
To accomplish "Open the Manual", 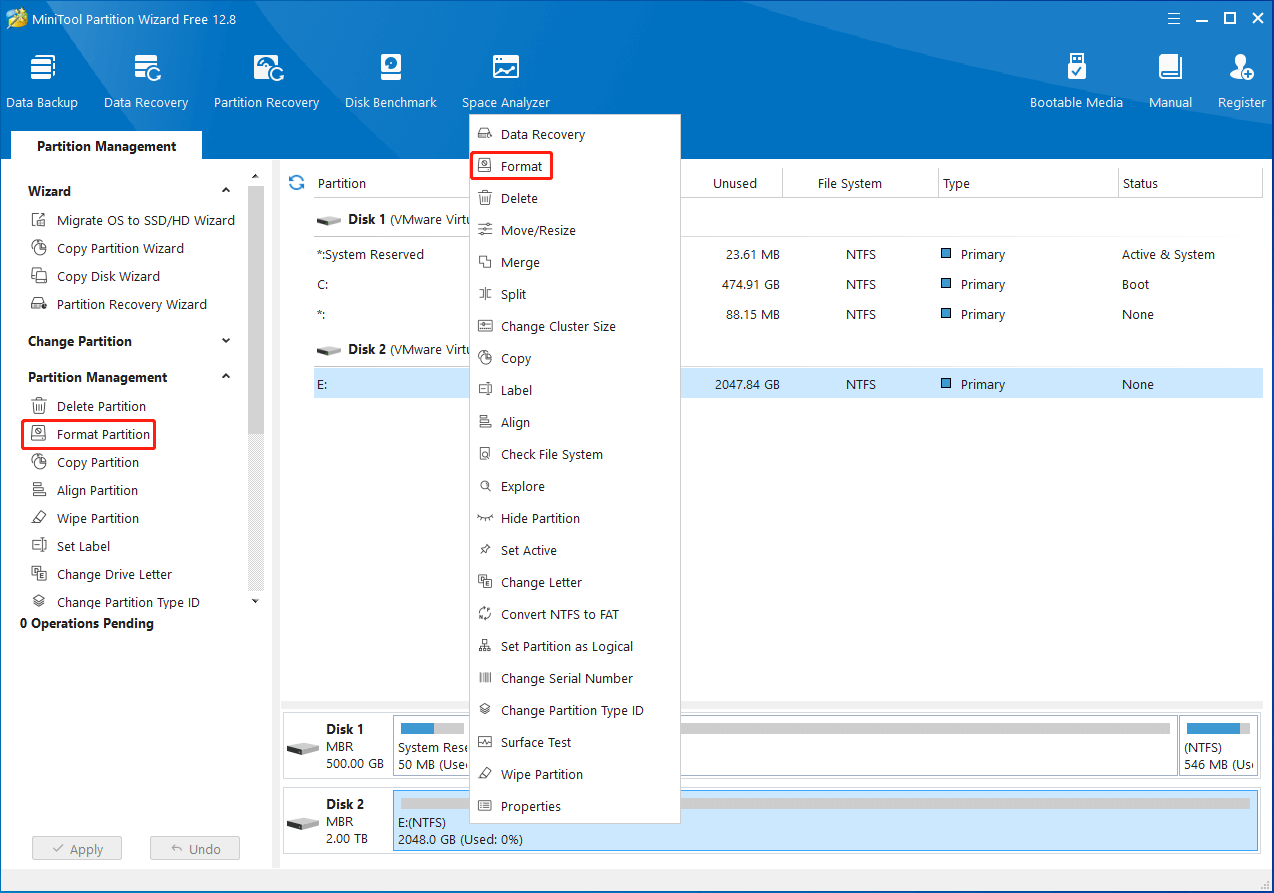I will (x=1170, y=81).
